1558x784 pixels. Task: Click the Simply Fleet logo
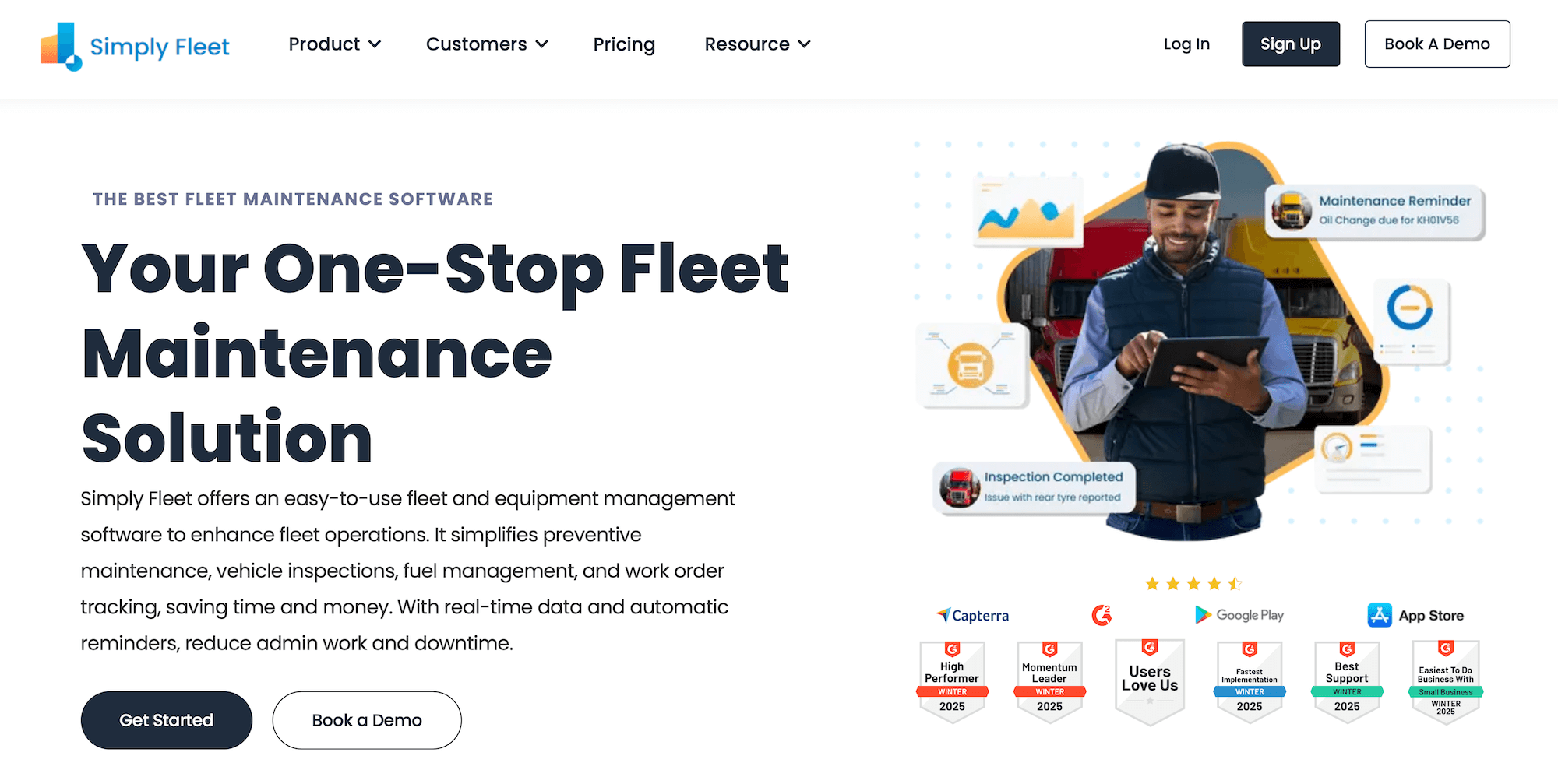pyautogui.click(x=134, y=47)
